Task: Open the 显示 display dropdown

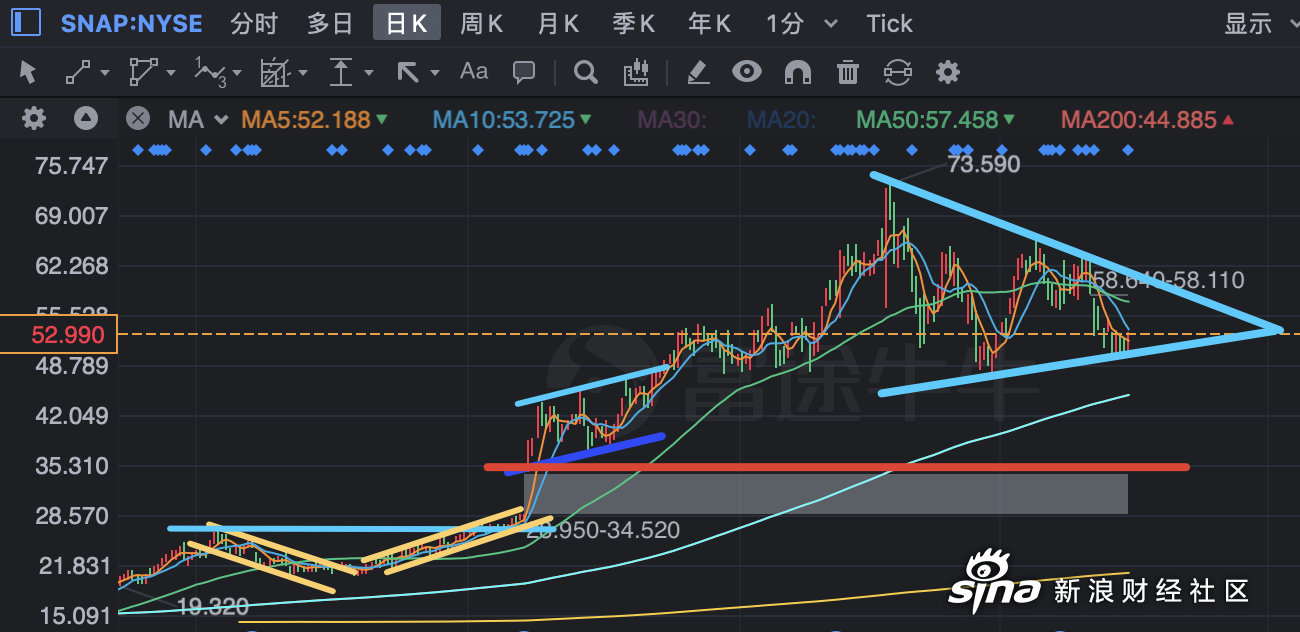Action: (x=1258, y=23)
